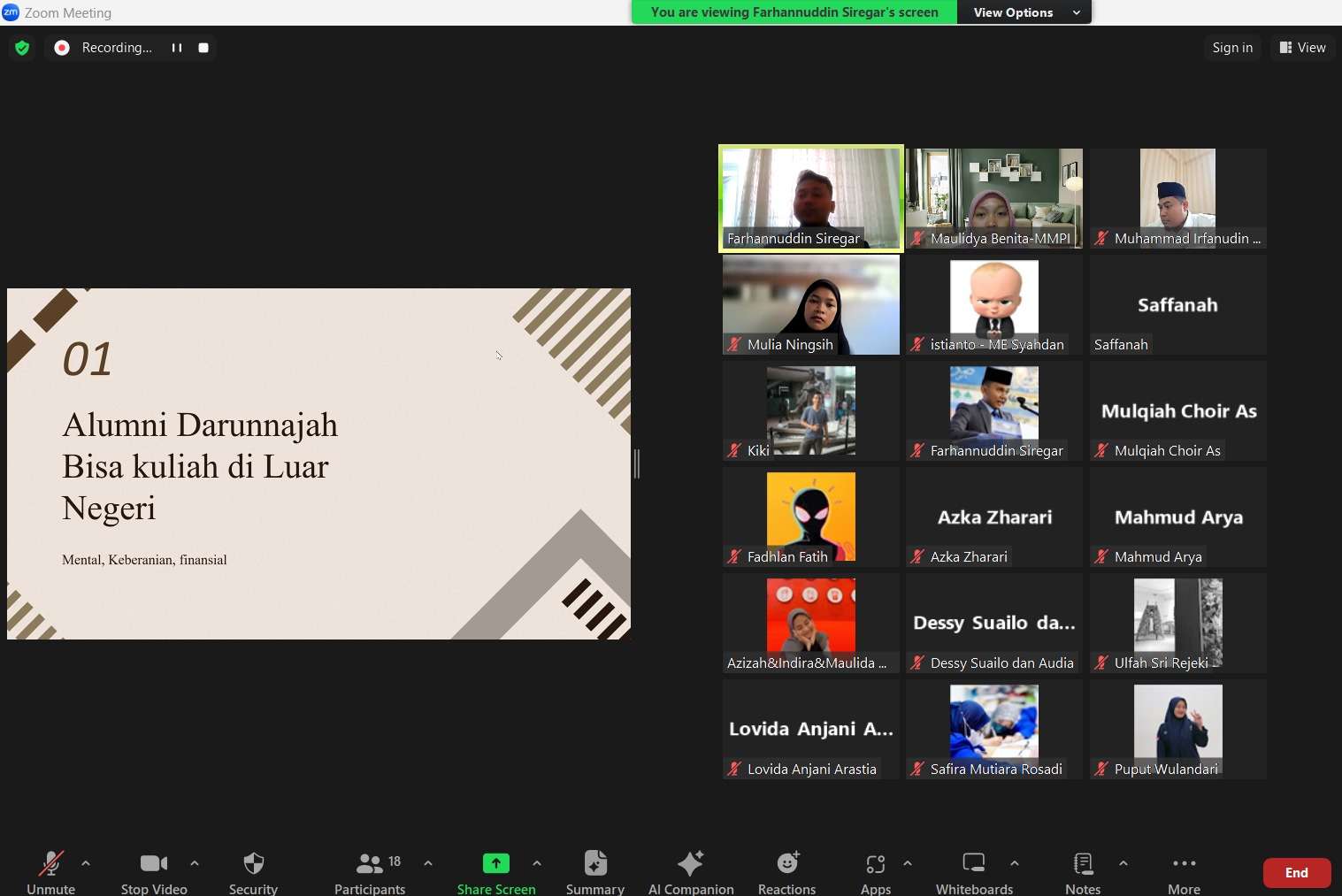Click muted mic icon on Dessy Suailo dan Audia
1342x896 pixels.
[x=917, y=662]
